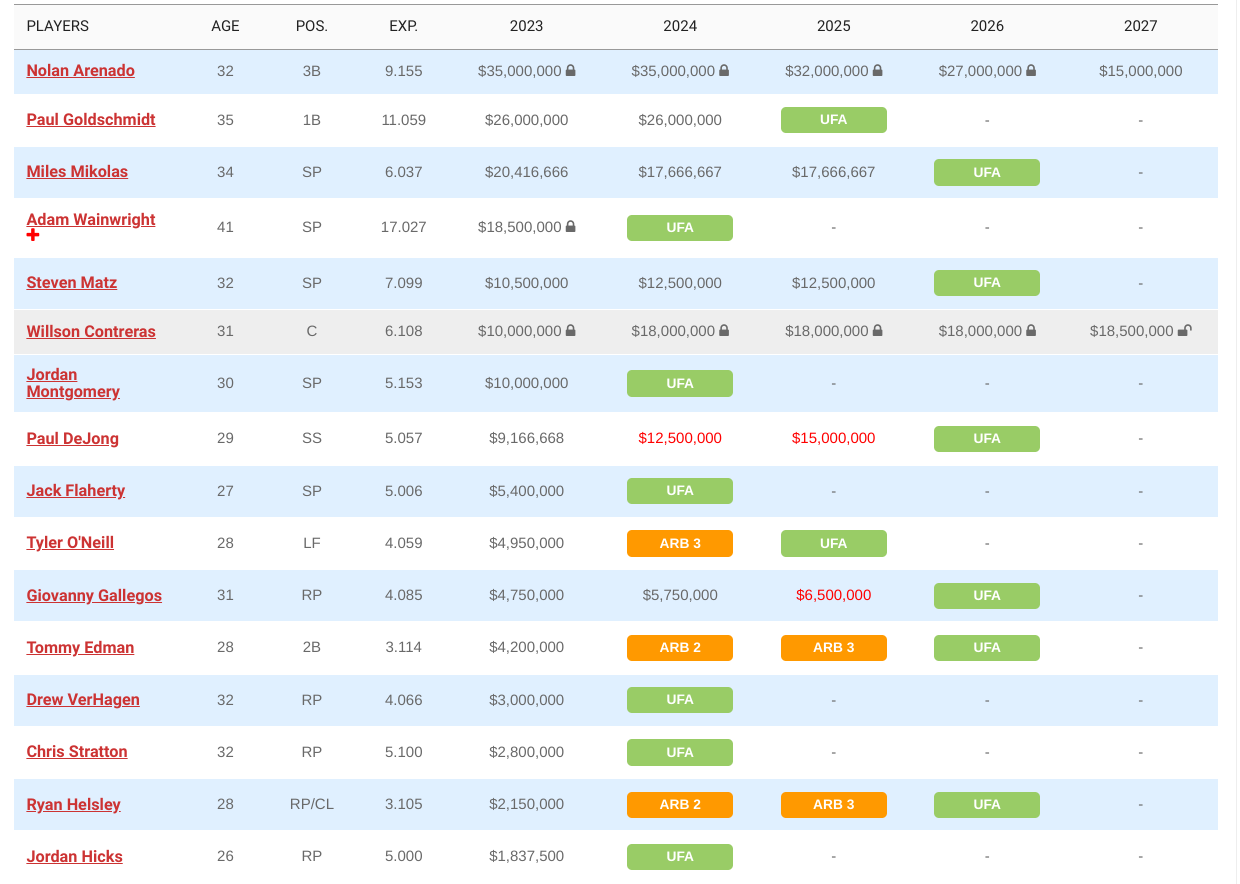Click lock icon beside Contreras's 2023 salary
Viewport: 1240px width, 884px height.
coord(571,331)
